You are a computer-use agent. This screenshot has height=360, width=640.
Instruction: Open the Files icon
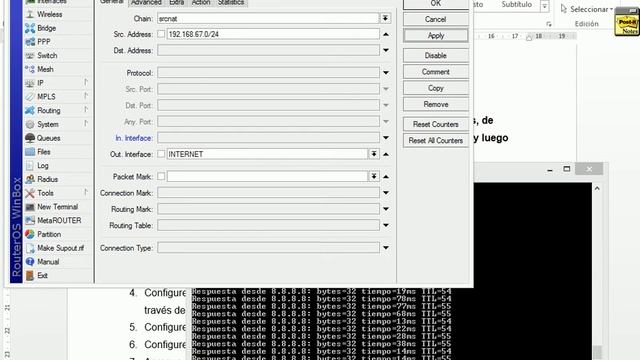[x=30, y=152]
